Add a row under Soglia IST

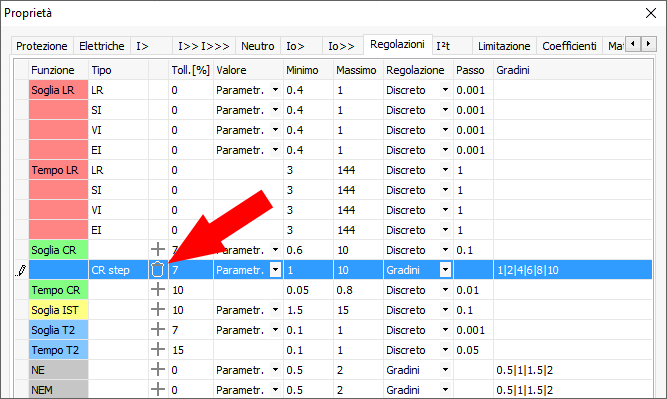[158, 310]
